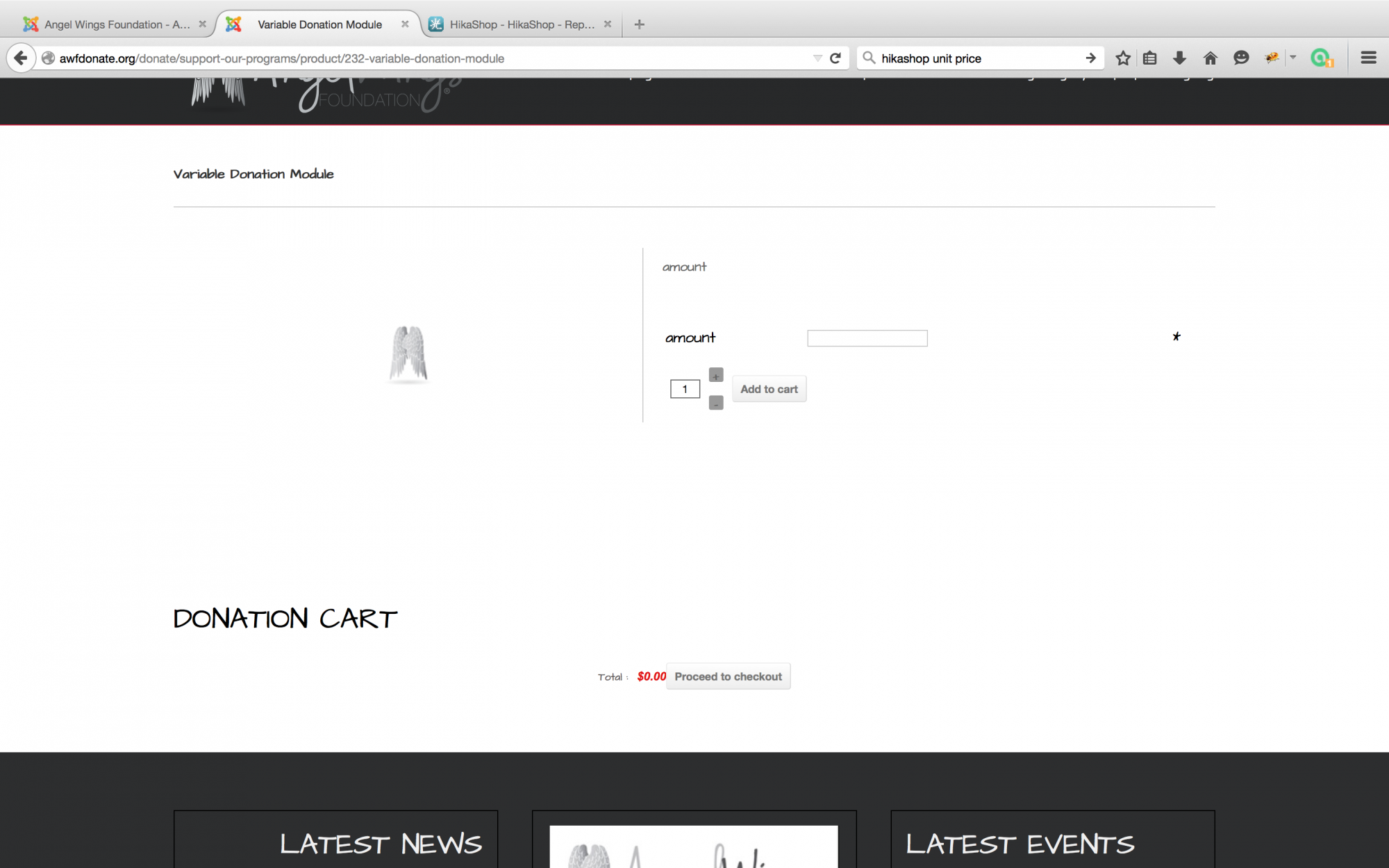This screenshot has width=1389, height=868.
Task: Open the bookmarks list icon
Action: tap(1150, 58)
